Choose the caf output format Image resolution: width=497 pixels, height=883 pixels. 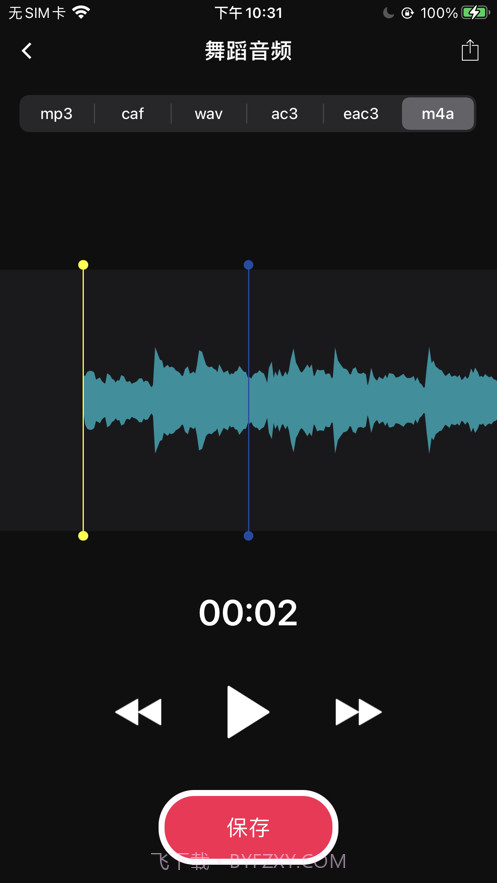tap(133, 114)
